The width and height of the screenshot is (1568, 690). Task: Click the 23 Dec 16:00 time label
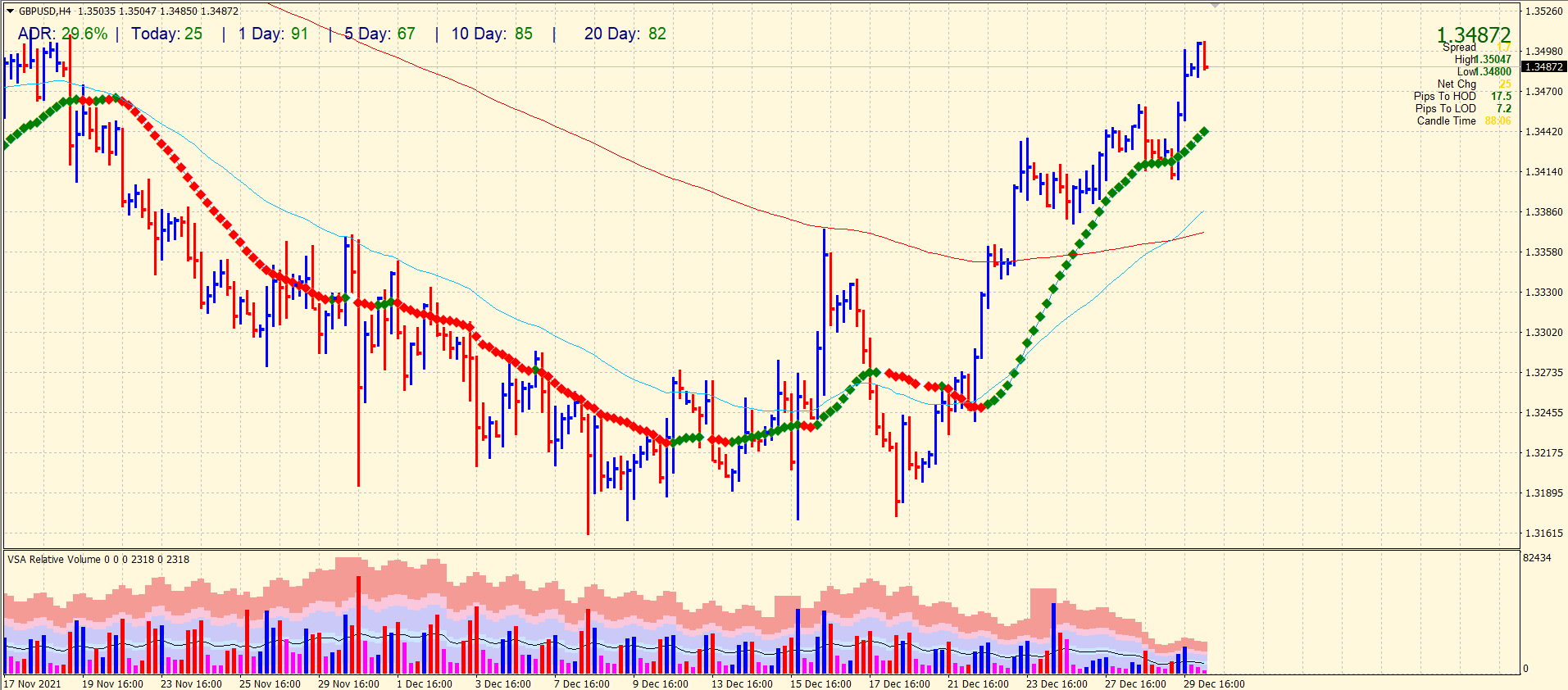point(1057,684)
